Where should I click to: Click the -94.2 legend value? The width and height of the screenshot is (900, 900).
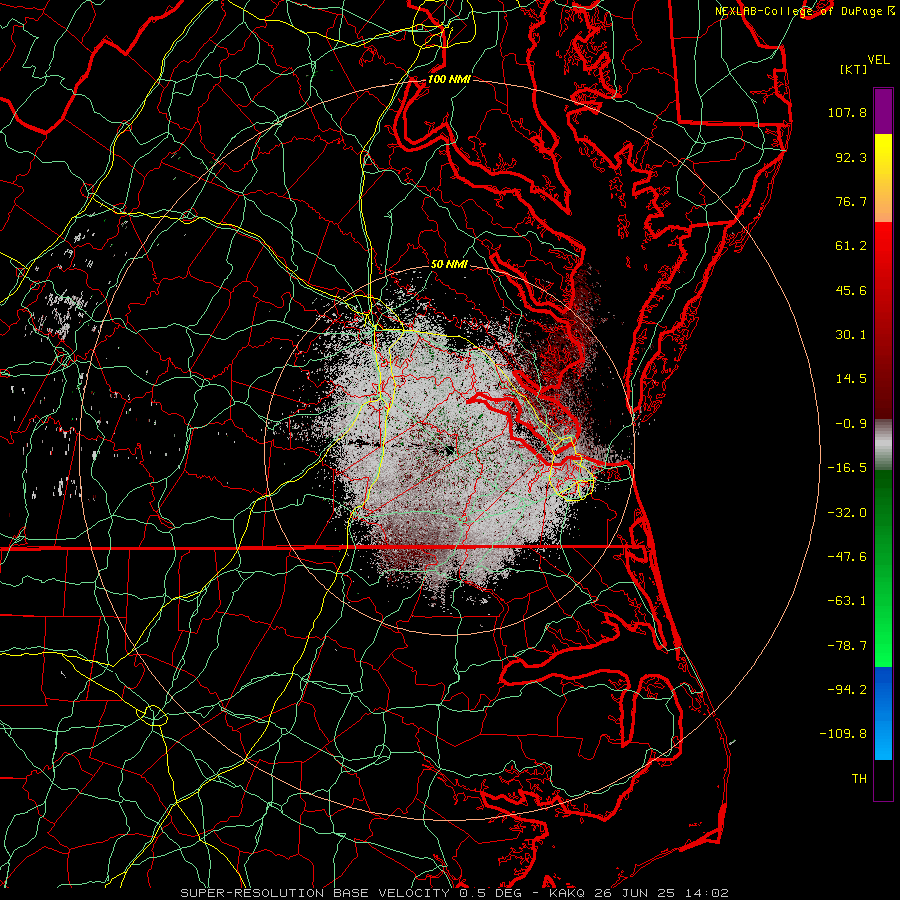click(x=847, y=690)
